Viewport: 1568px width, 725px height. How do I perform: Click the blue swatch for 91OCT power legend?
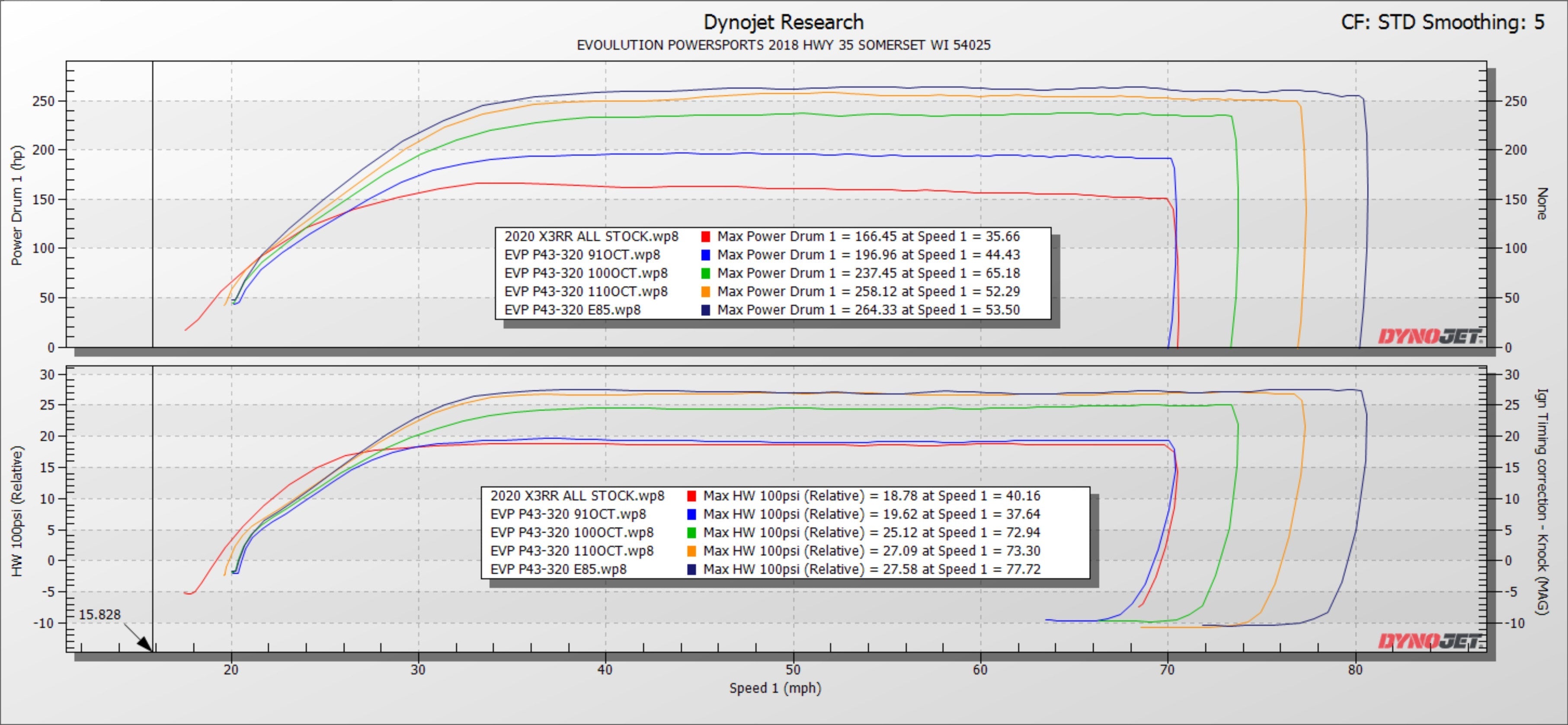click(705, 255)
